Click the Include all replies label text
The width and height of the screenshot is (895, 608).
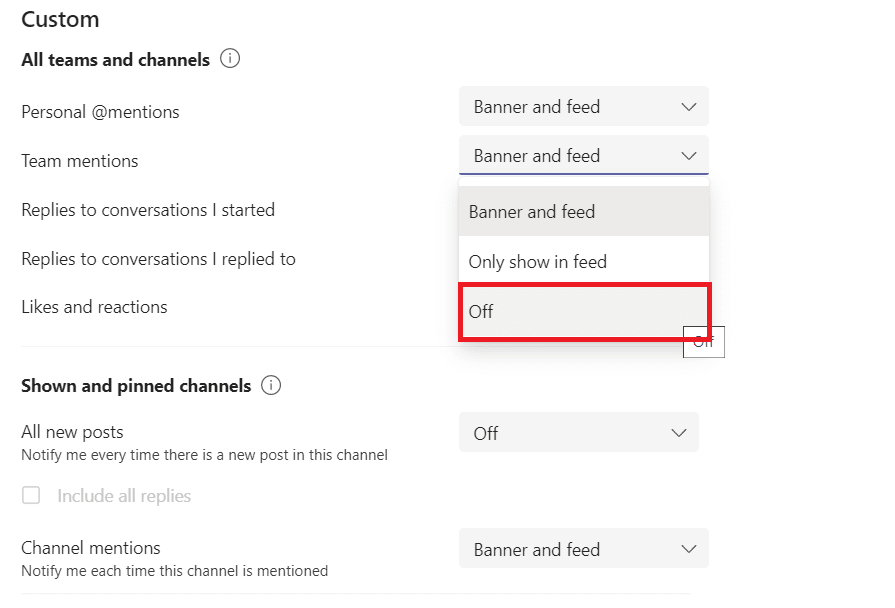pos(124,495)
